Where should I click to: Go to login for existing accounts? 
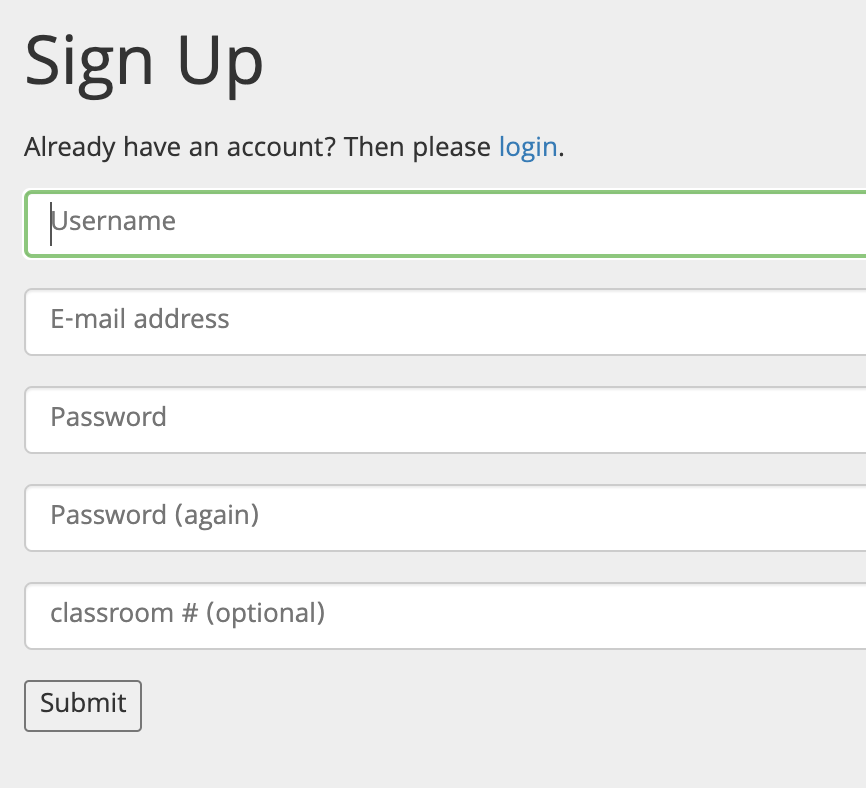point(528,148)
